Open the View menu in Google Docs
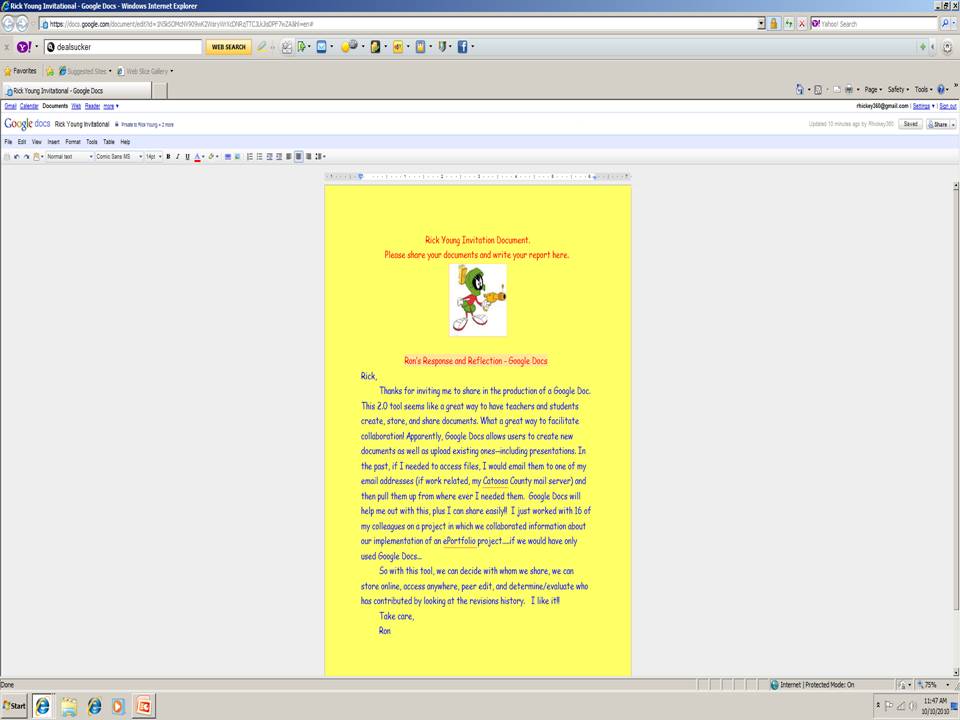The width and height of the screenshot is (960, 720). click(37, 142)
